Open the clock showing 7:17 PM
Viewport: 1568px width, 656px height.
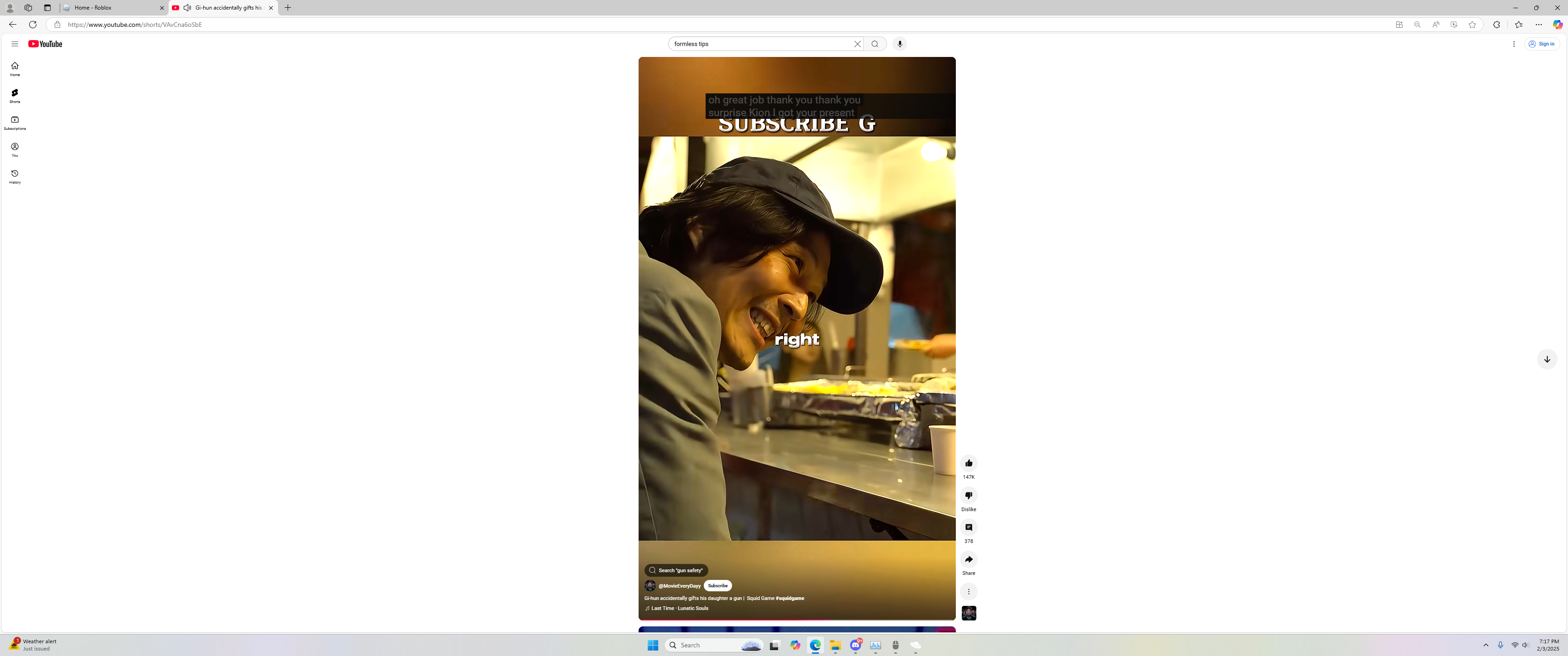click(1548, 645)
